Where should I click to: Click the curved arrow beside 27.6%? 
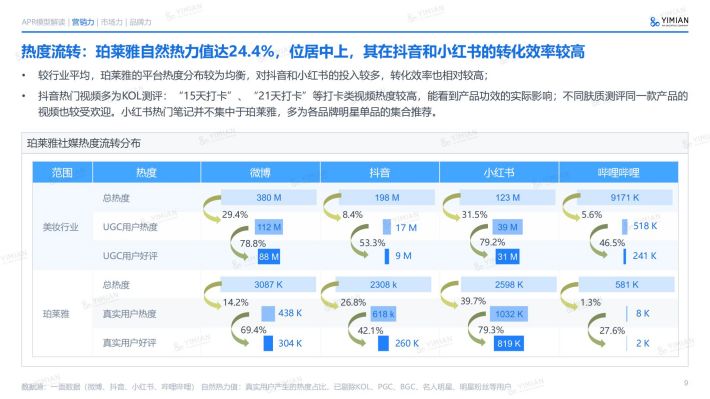(597, 331)
